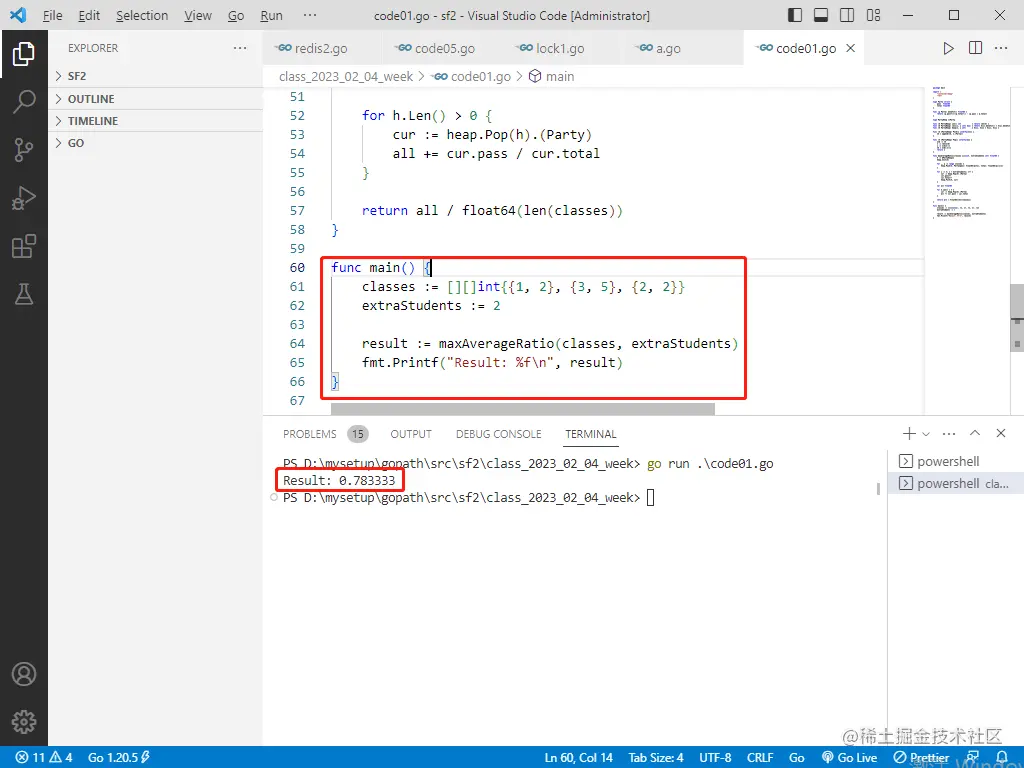Split the editor to the right
This screenshot has height=768, width=1024.
[975, 48]
